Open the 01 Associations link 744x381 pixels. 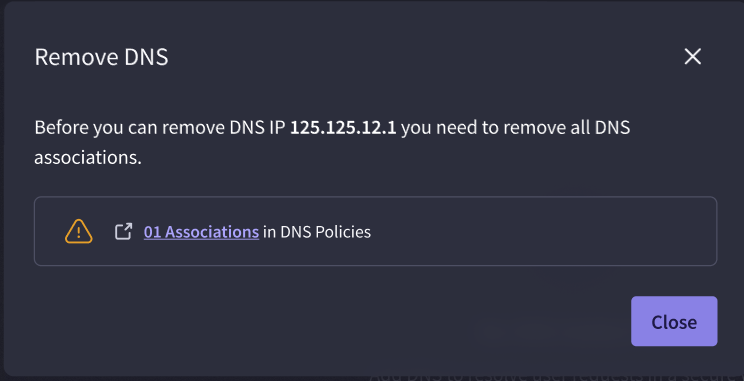coord(201,232)
